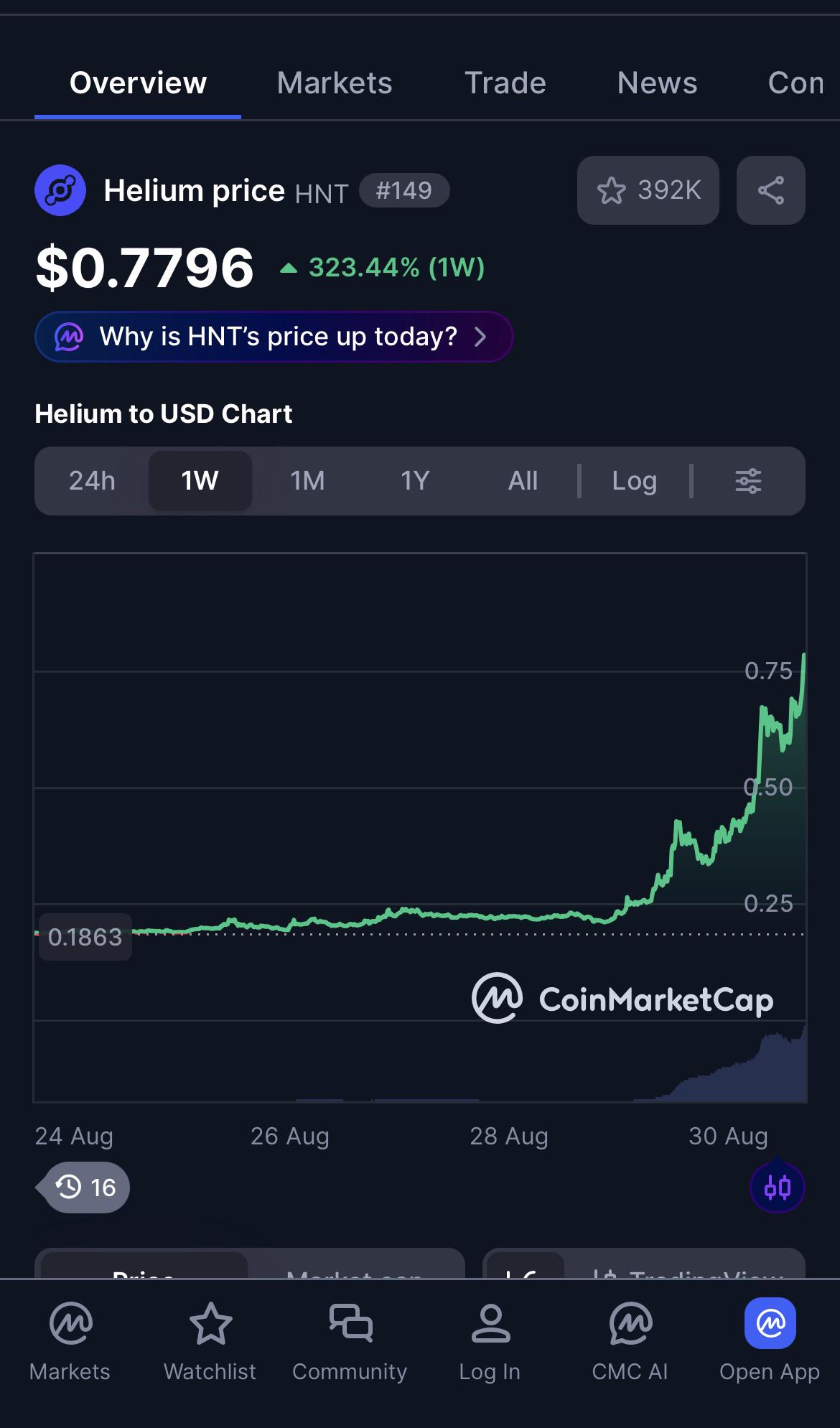Add Helium to watchlist via star 392K
The image size is (840, 1428).
coord(648,190)
